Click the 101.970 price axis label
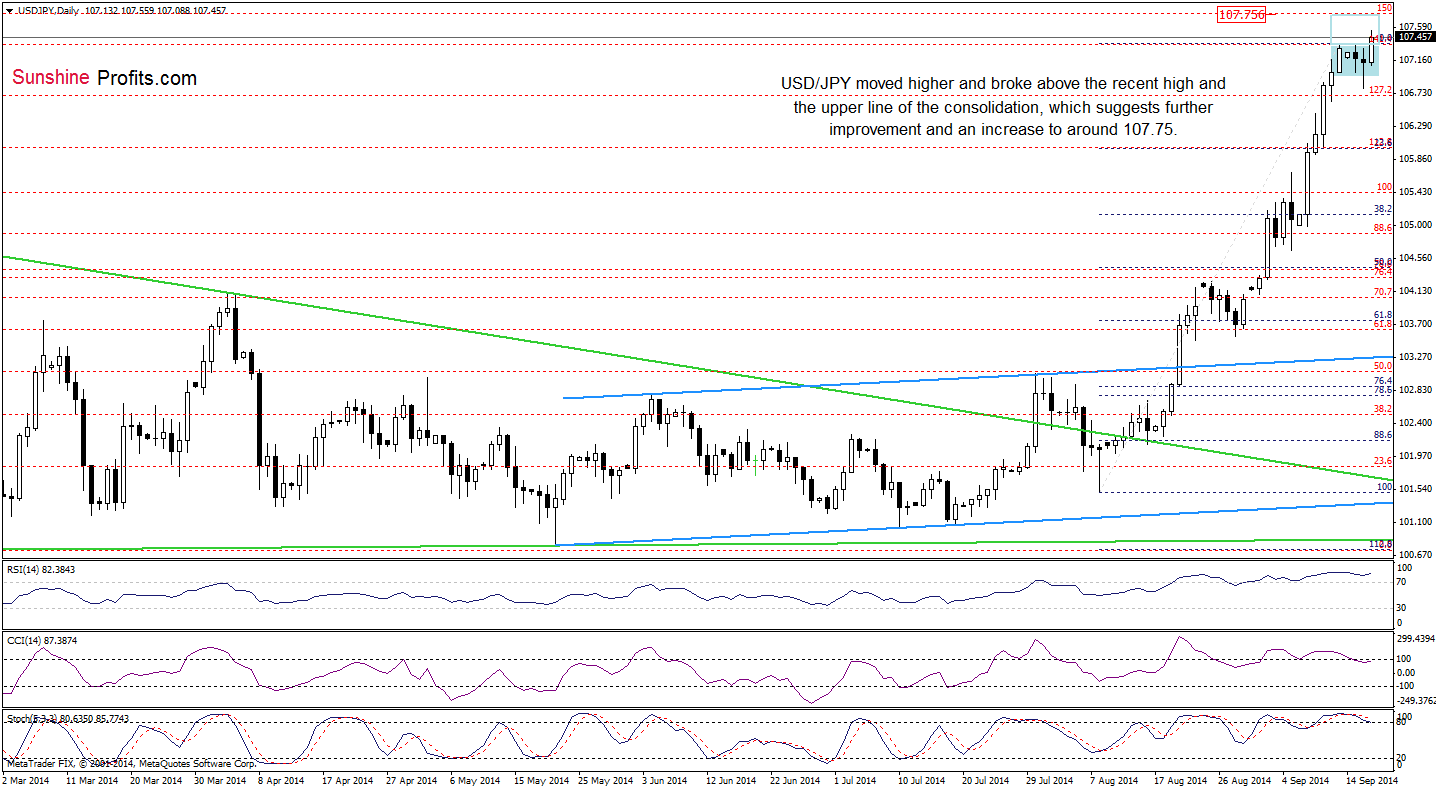This screenshot has width=1436, height=789. click(1415, 455)
